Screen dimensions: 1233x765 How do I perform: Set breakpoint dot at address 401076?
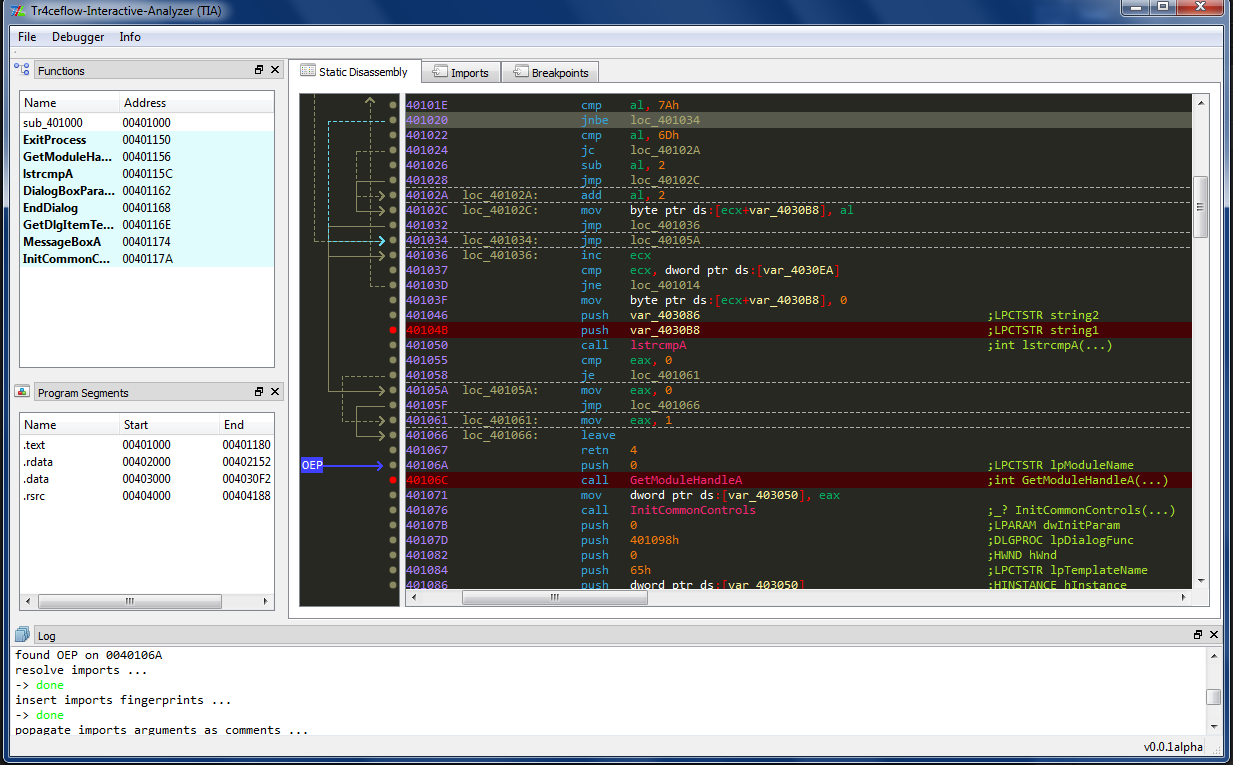click(393, 510)
